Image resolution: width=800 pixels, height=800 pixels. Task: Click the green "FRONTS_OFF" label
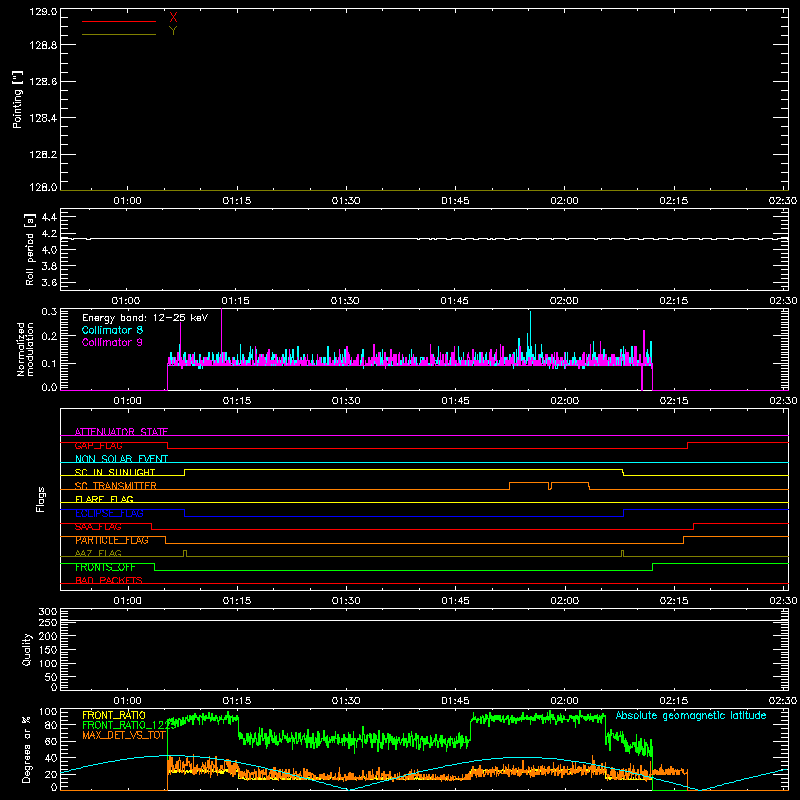pos(105,567)
